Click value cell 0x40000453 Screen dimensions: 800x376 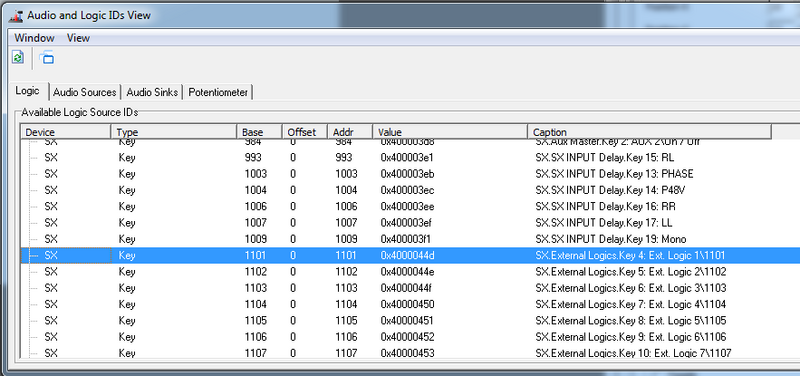coord(407,353)
